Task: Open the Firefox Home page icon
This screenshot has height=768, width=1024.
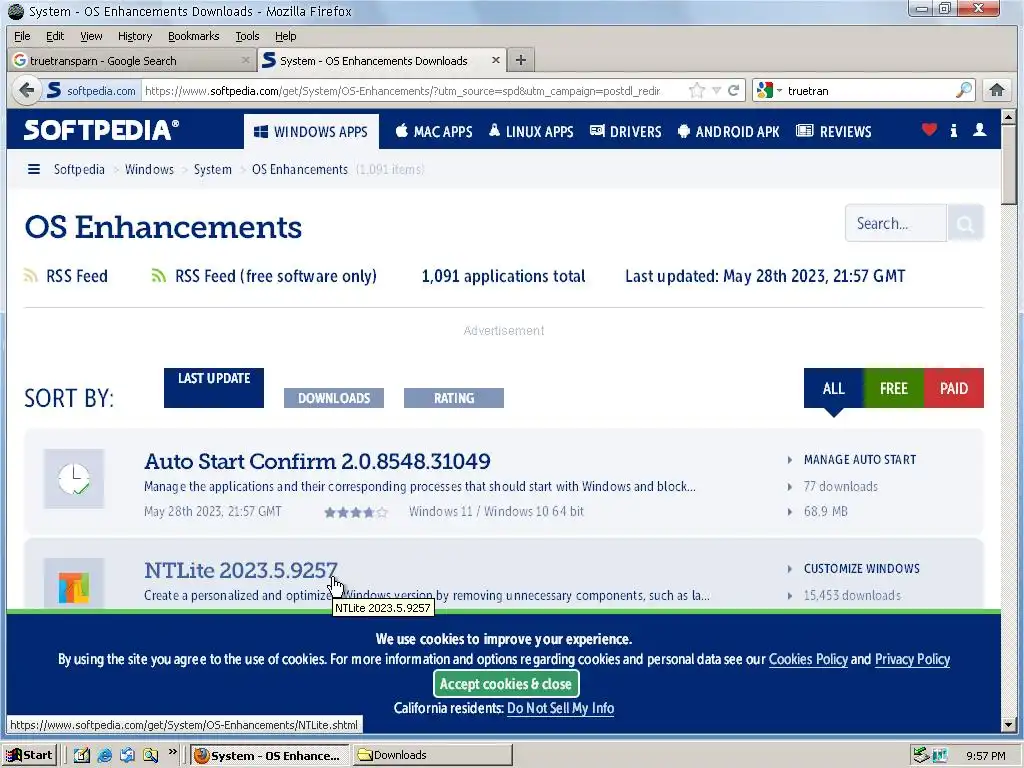Action: click(x=996, y=90)
